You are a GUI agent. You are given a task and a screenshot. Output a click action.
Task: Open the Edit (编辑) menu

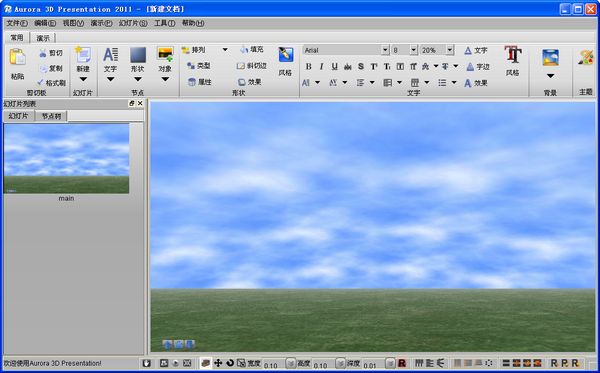click(45, 23)
